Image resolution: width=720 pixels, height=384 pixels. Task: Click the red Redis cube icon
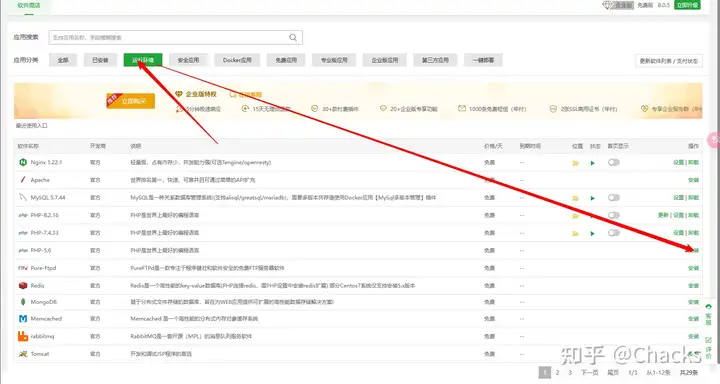(x=23, y=285)
